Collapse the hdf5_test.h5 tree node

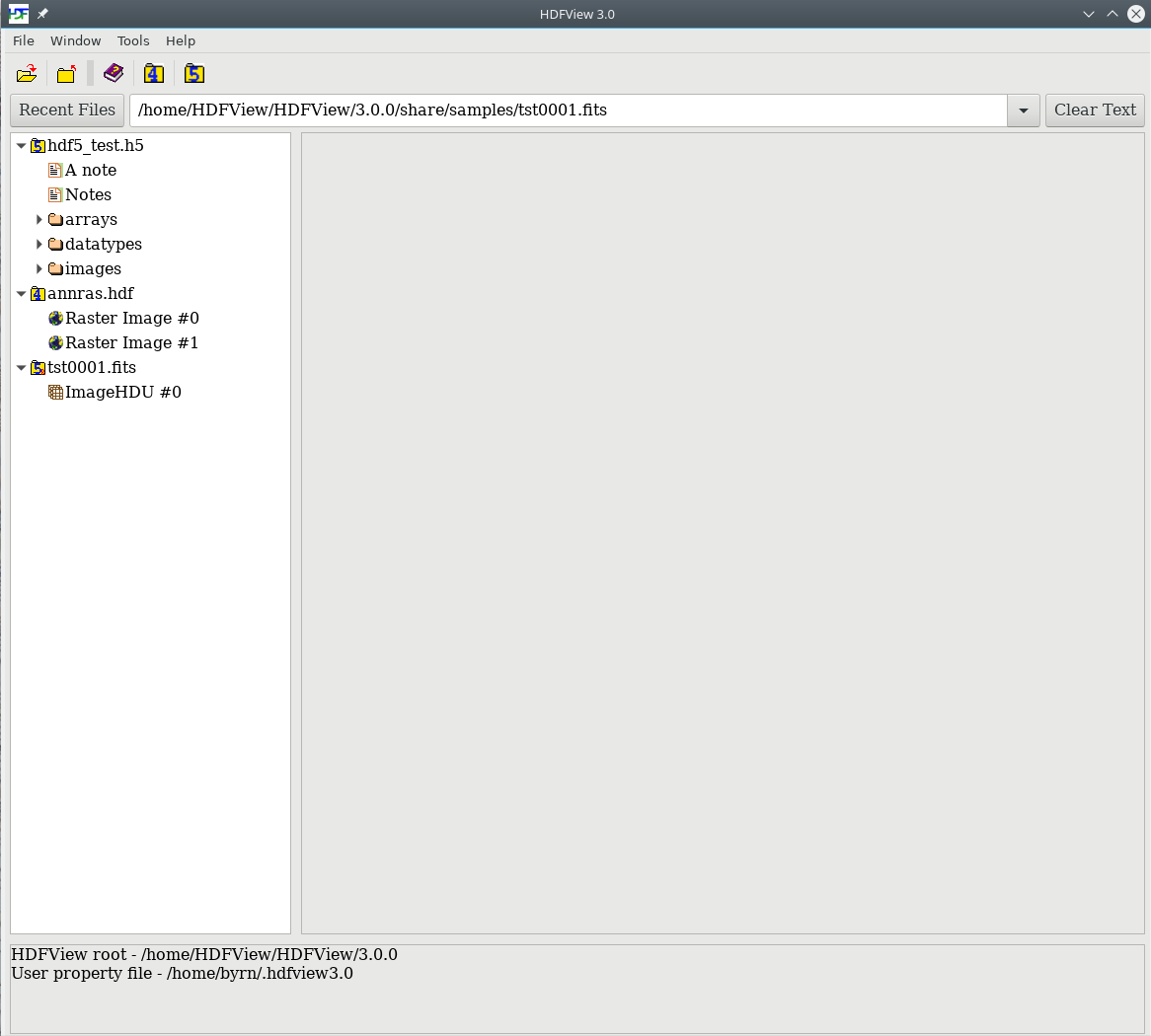[22, 146]
